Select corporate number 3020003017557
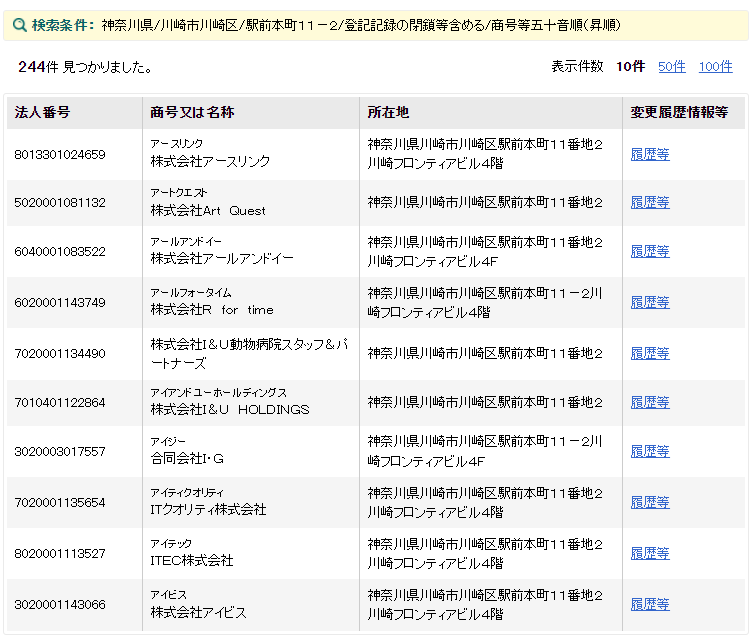 (60, 451)
